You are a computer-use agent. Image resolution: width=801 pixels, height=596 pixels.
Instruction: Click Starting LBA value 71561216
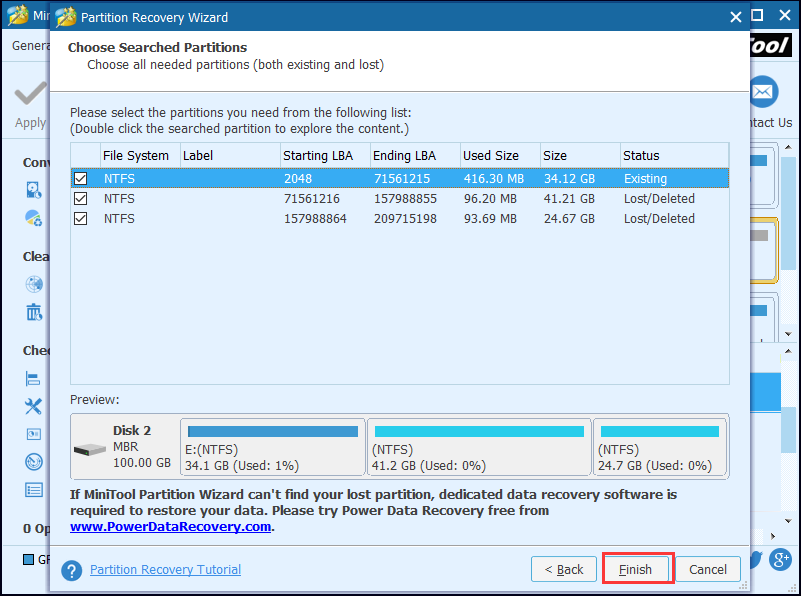312,199
